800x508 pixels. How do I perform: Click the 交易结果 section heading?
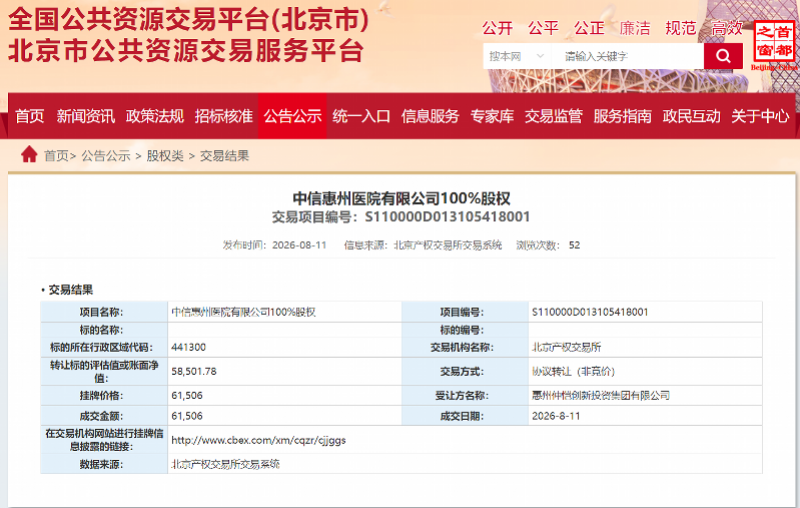[70, 290]
